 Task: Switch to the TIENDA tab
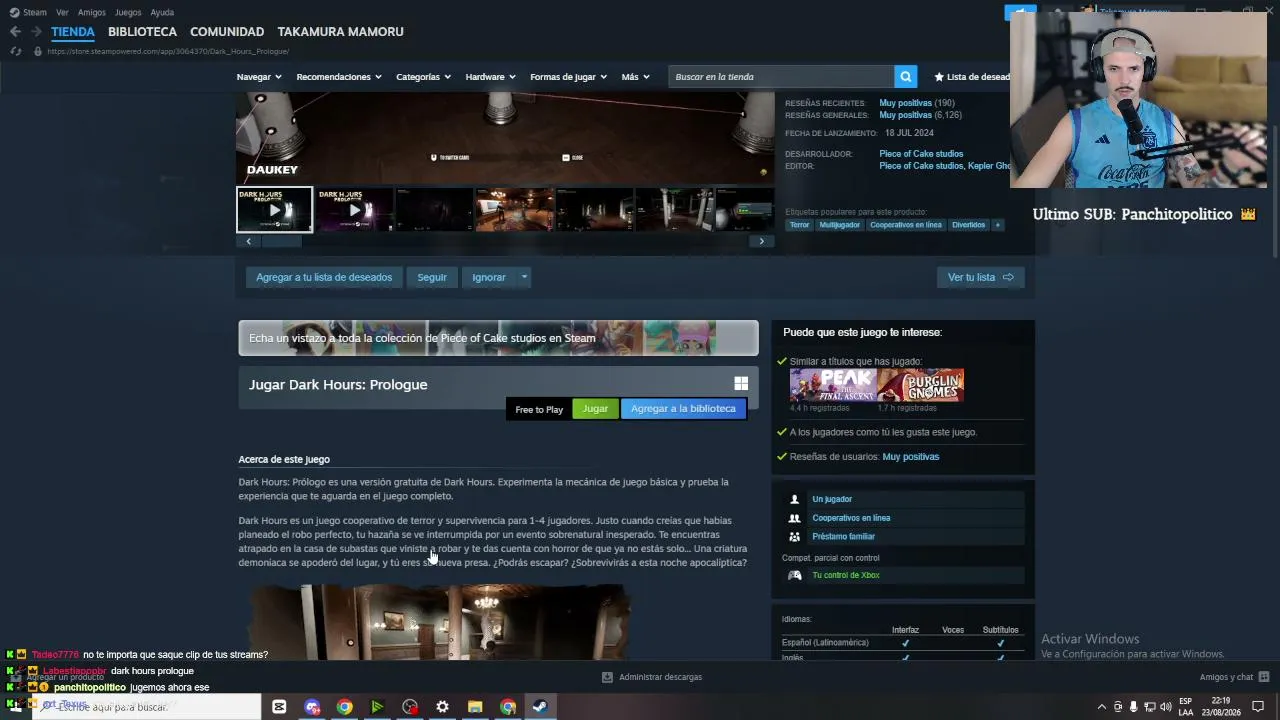pyautogui.click(x=73, y=32)
